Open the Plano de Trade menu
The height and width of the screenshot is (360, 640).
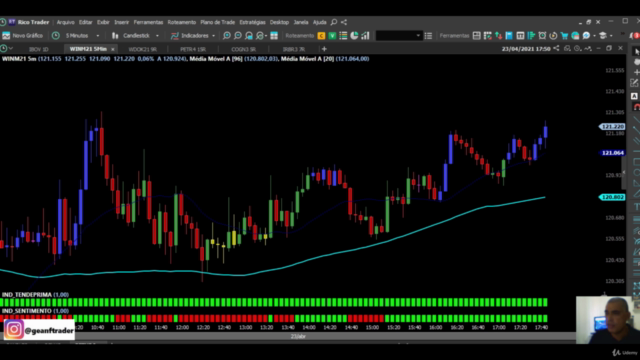pos(218,22)
